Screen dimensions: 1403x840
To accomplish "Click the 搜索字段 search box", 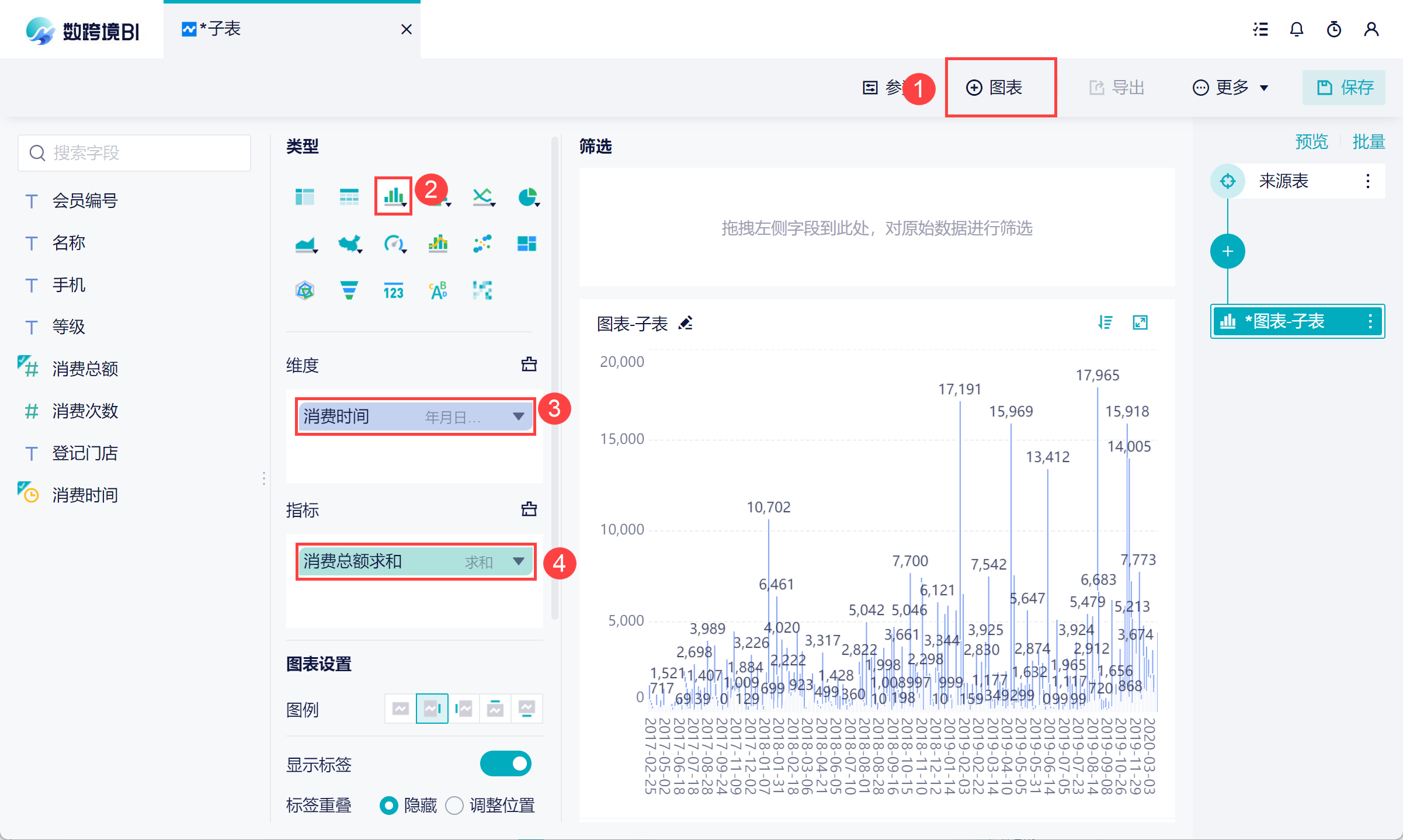I will pyautogui.click(x=134, y=153).
